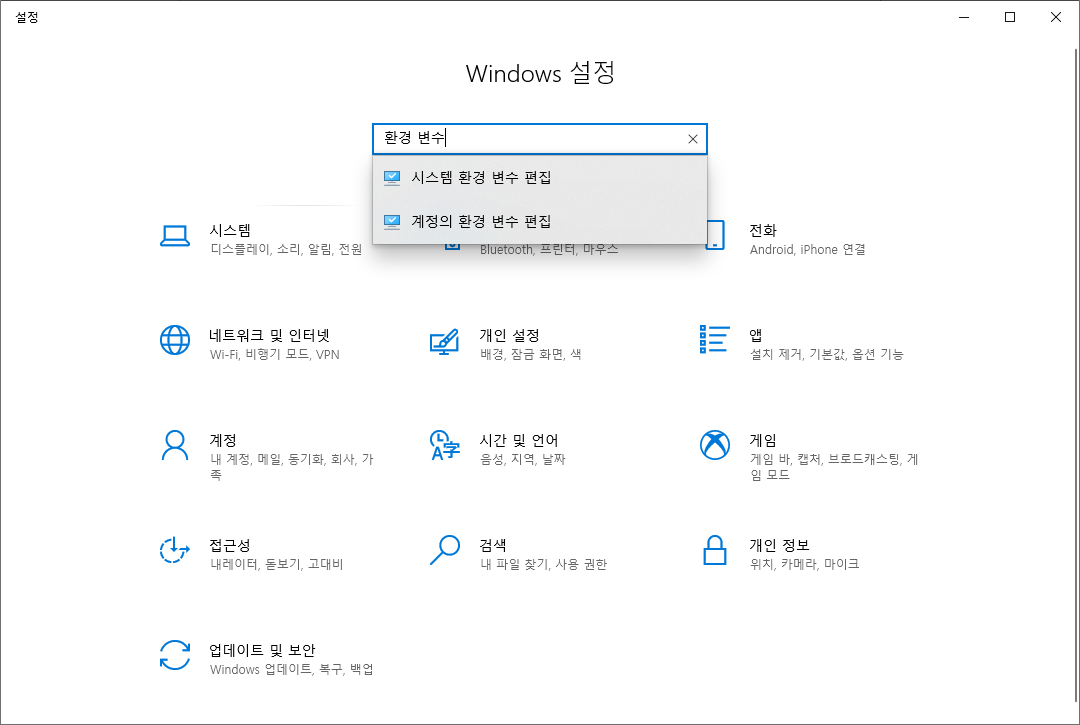This screenshot has width=1080, height=725.
Task: Click text Windows 업데이트, 복구, 백업
Action: tap(292, 669)
